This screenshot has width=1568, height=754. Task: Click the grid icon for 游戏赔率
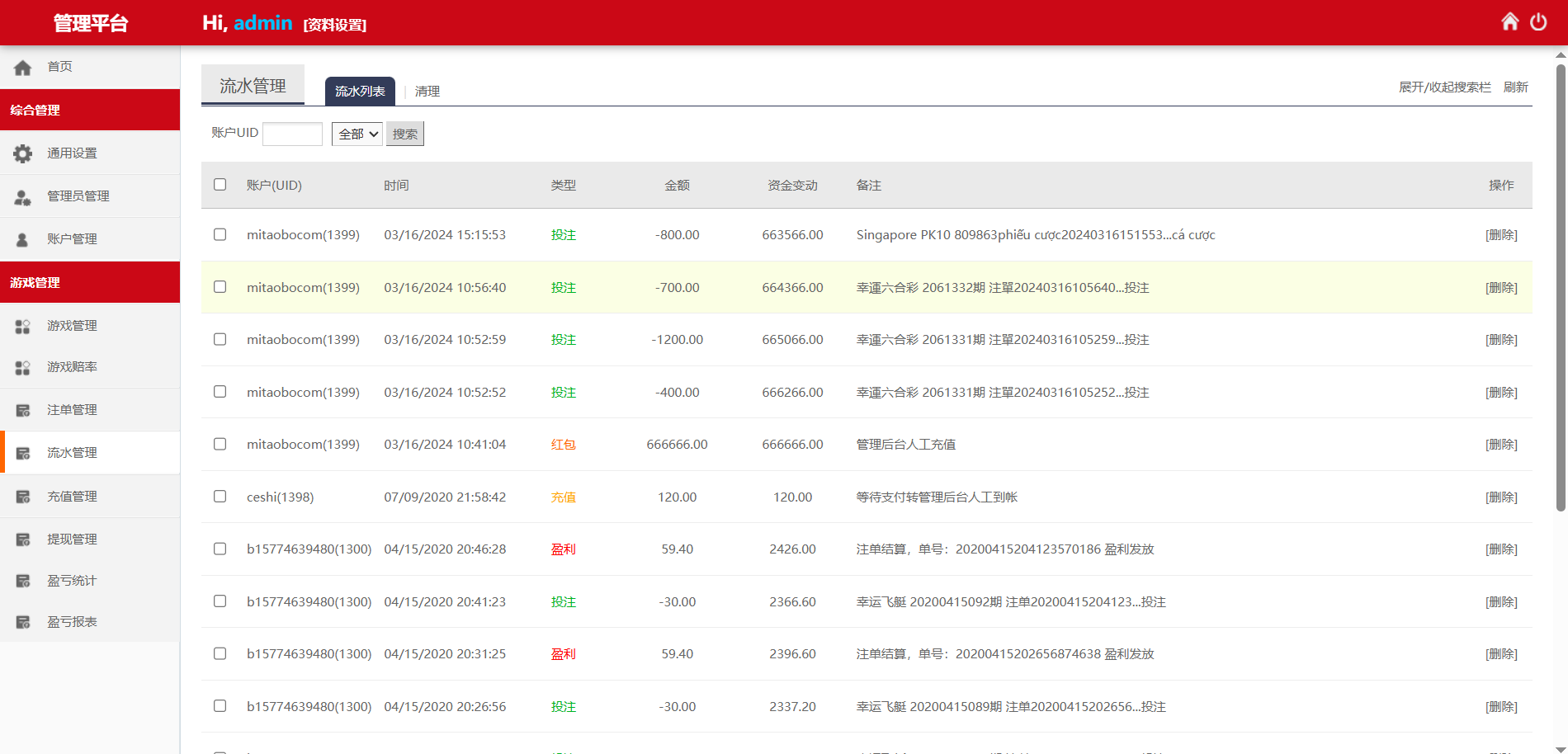[x=23, y=367]
